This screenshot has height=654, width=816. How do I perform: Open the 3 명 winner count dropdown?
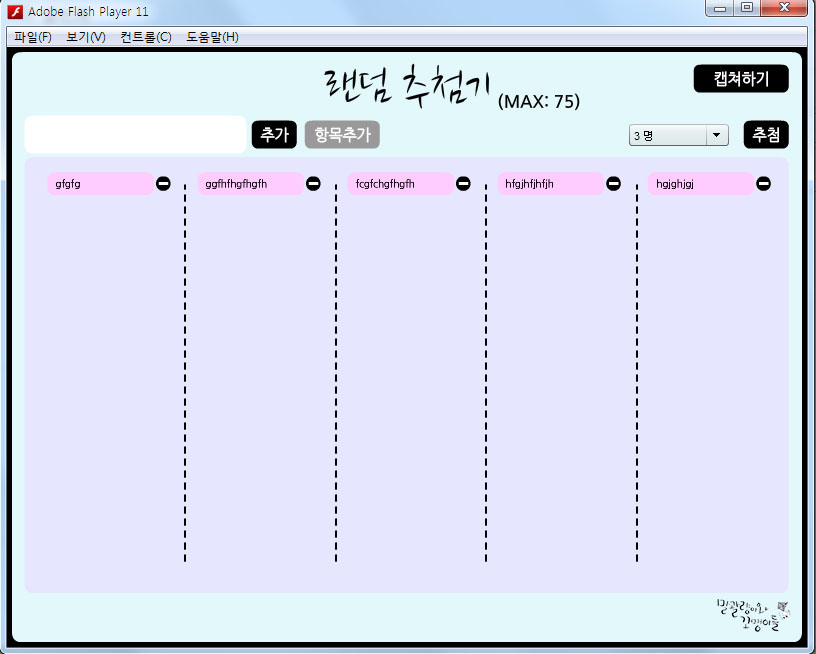pos(679,135)
